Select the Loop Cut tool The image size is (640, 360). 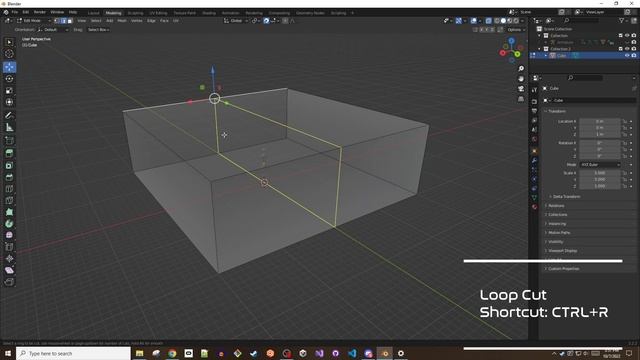[x=9, y=189]
